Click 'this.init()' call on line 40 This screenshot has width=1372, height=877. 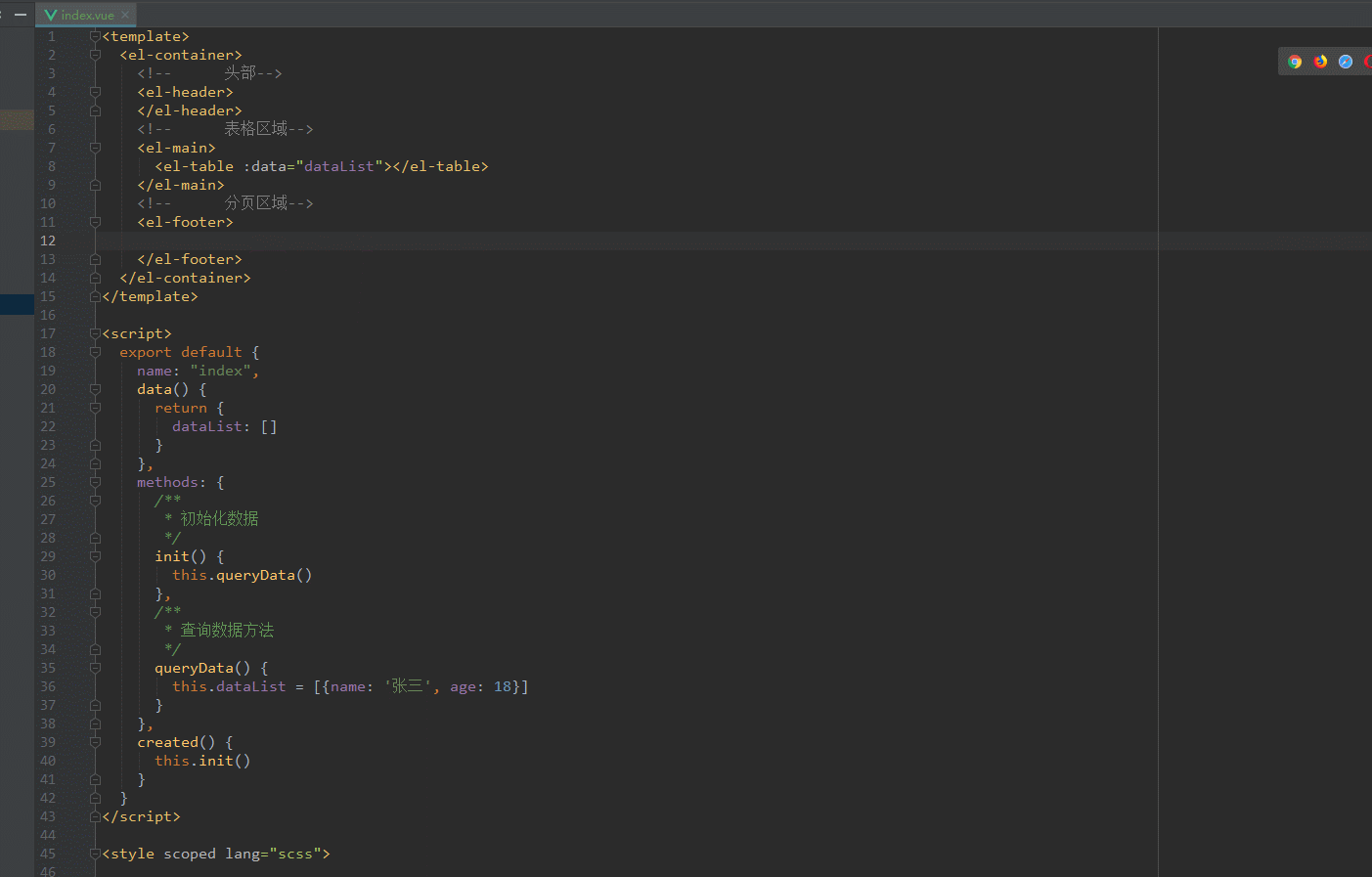[202, 761]
